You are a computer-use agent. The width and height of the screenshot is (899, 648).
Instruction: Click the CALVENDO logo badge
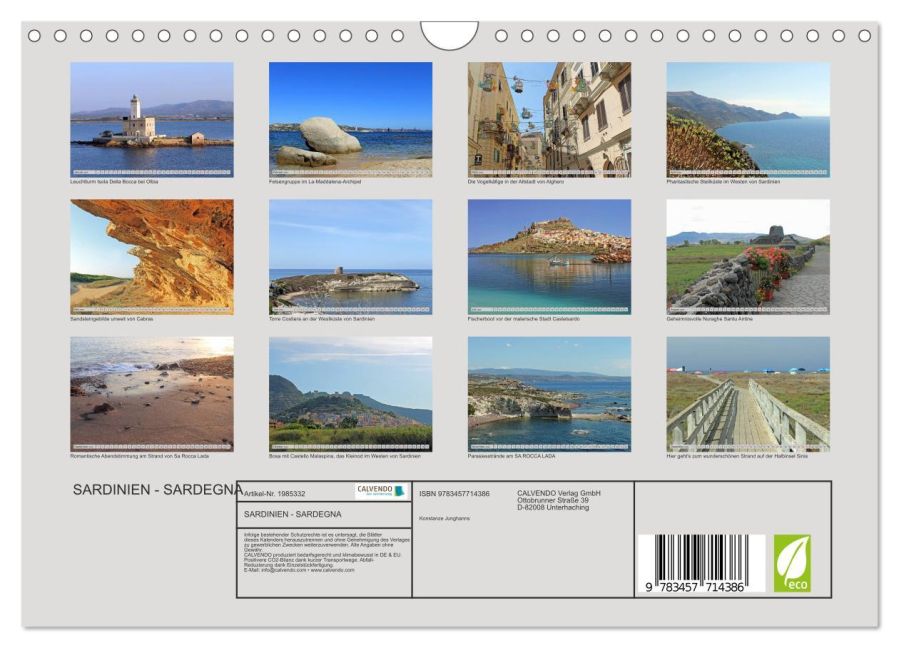coord(381,491)
